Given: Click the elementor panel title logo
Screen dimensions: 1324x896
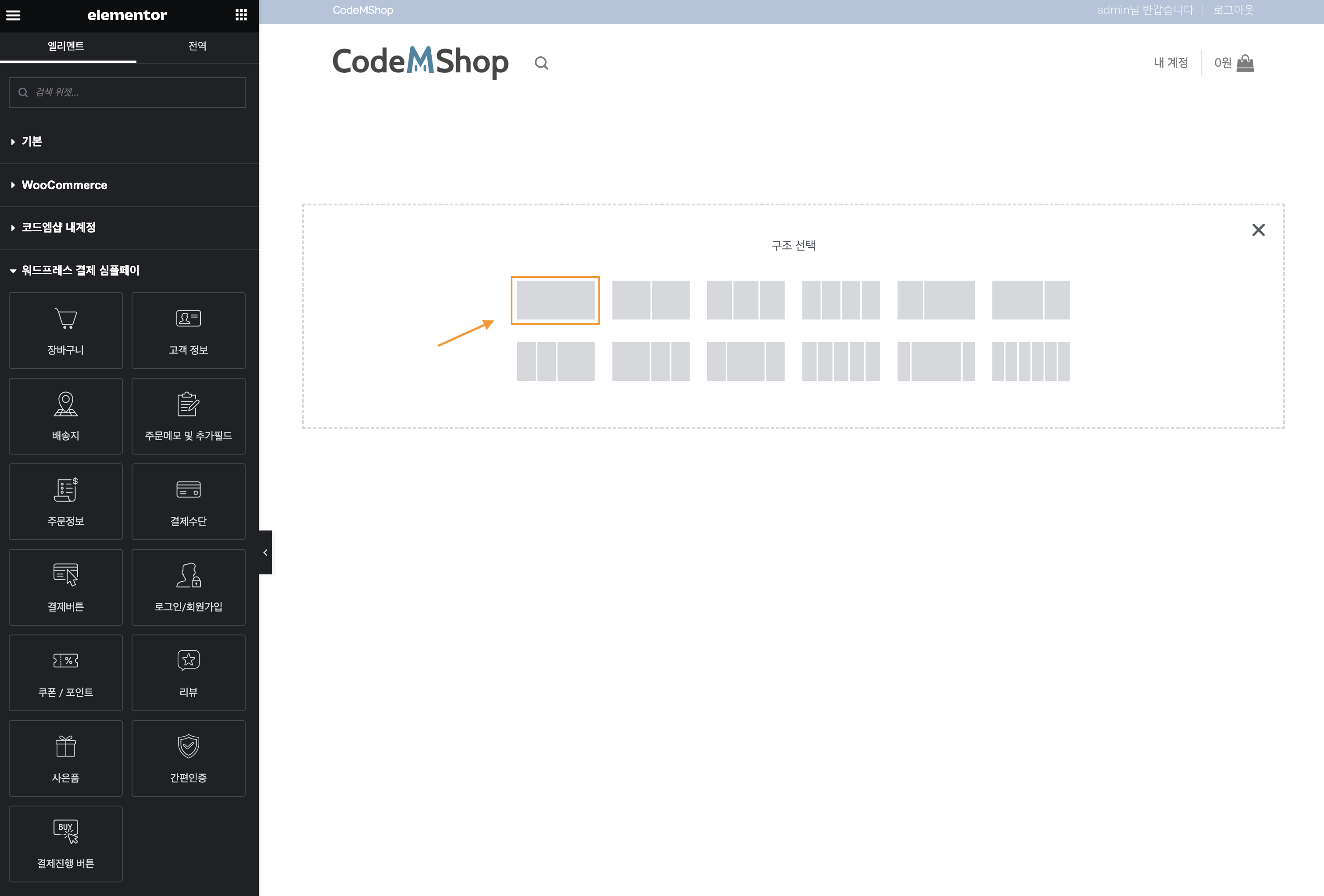Looking at the screenshot, I should 127,15.
